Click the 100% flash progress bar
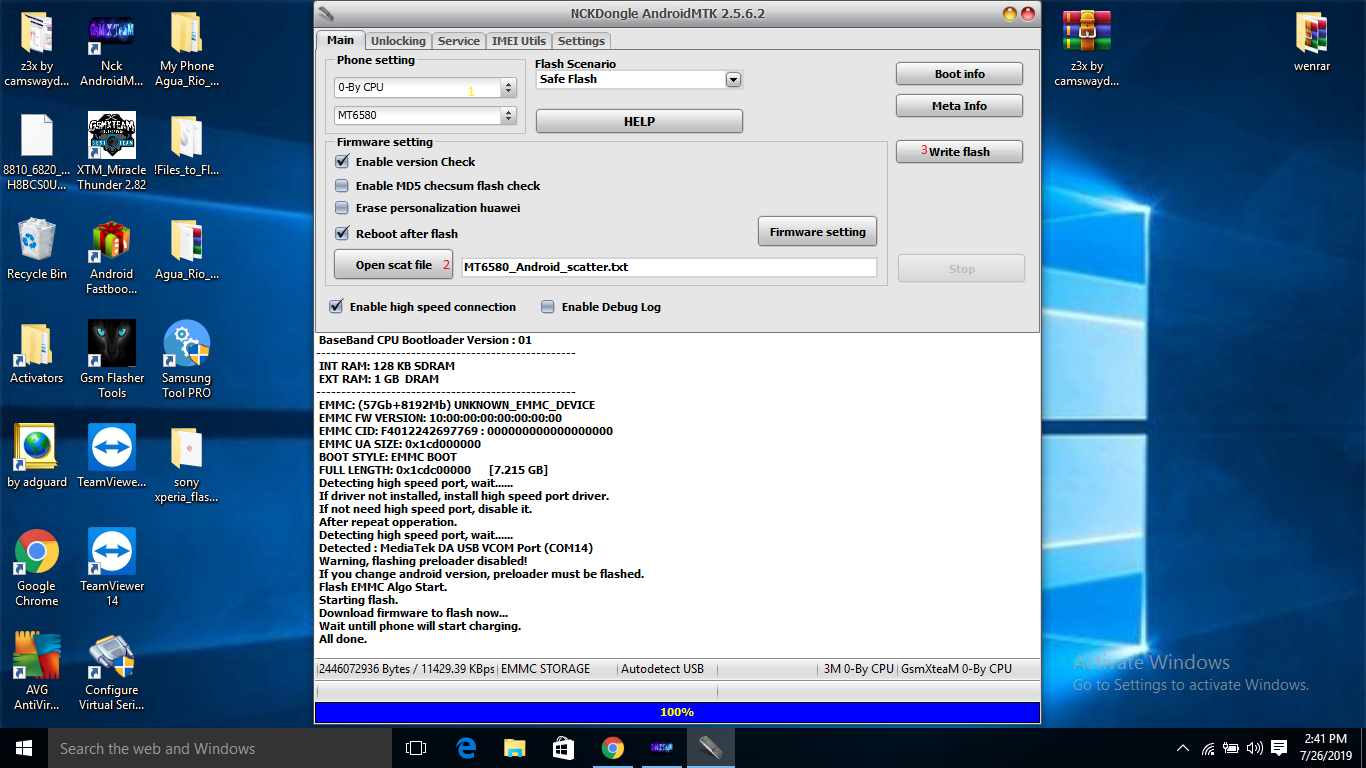The image size is (1366, 768). (x=677, y=712)
